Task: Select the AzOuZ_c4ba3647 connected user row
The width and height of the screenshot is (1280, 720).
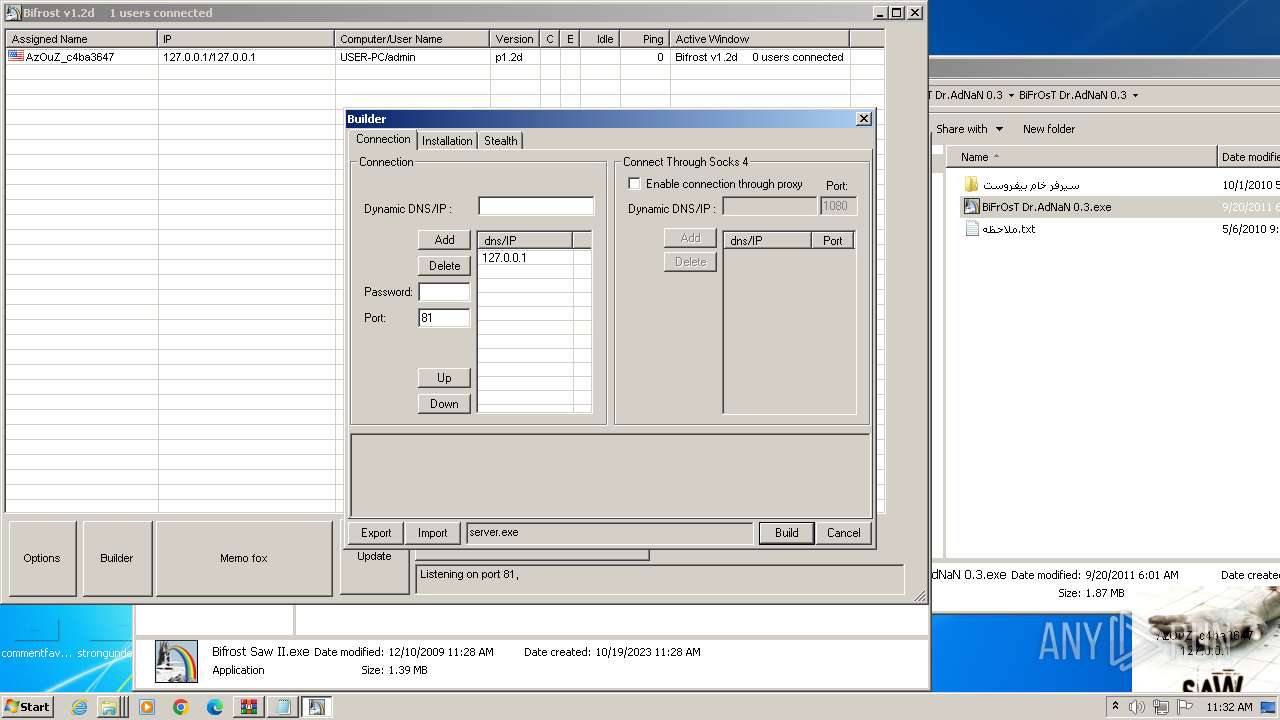Action: [x=445, y=57]
